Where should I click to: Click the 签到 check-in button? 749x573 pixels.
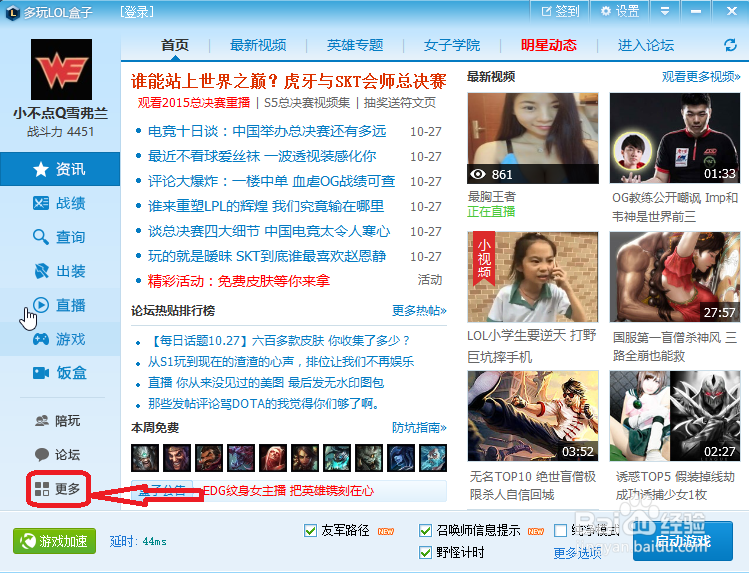560,11
